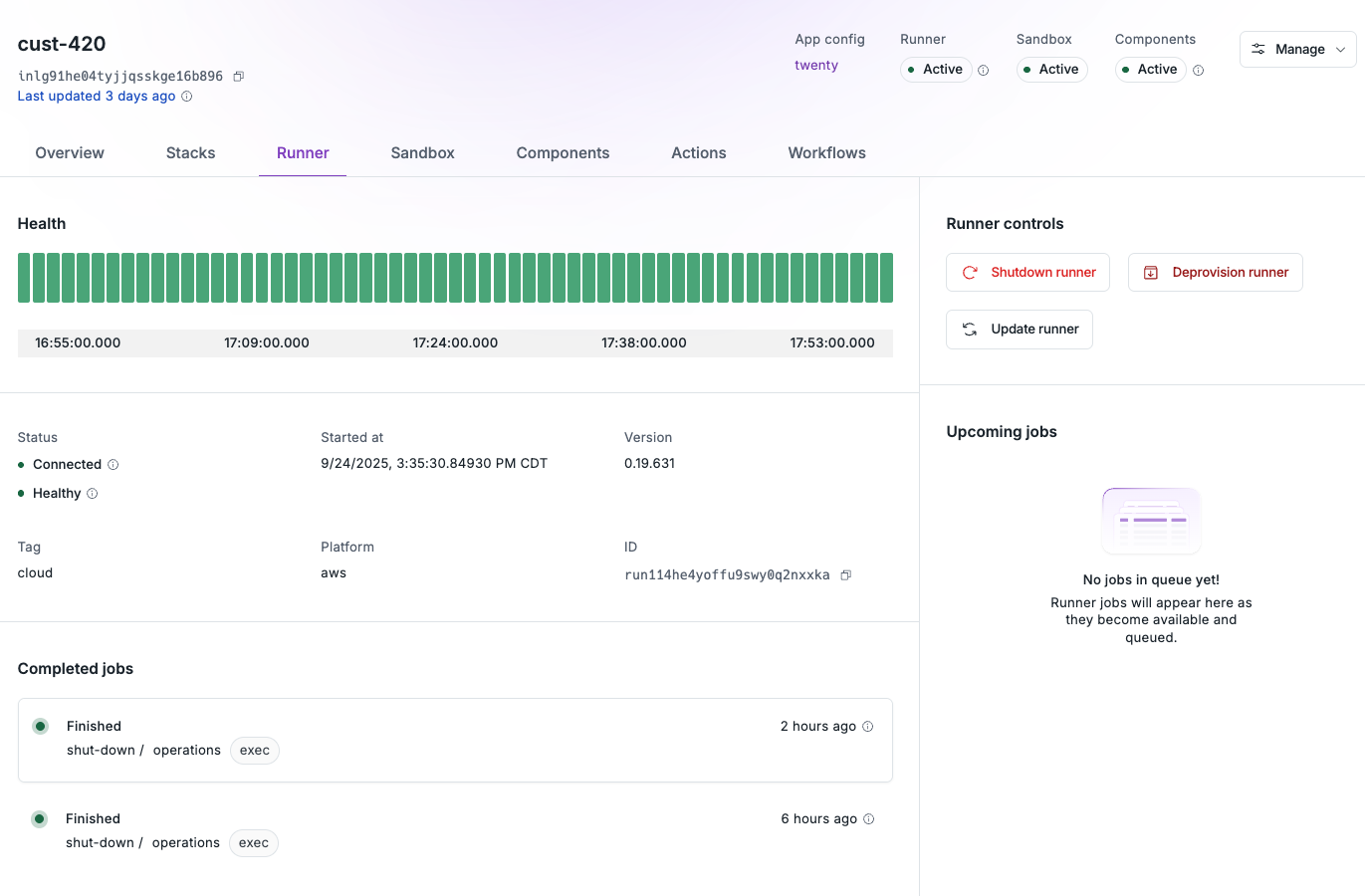Image resolution: width=1365 pixels, height=896 pixels.
Task: Click the circular arrow icon on Shutdown runner
Action: pyautogui.click(x=970, y=272)
